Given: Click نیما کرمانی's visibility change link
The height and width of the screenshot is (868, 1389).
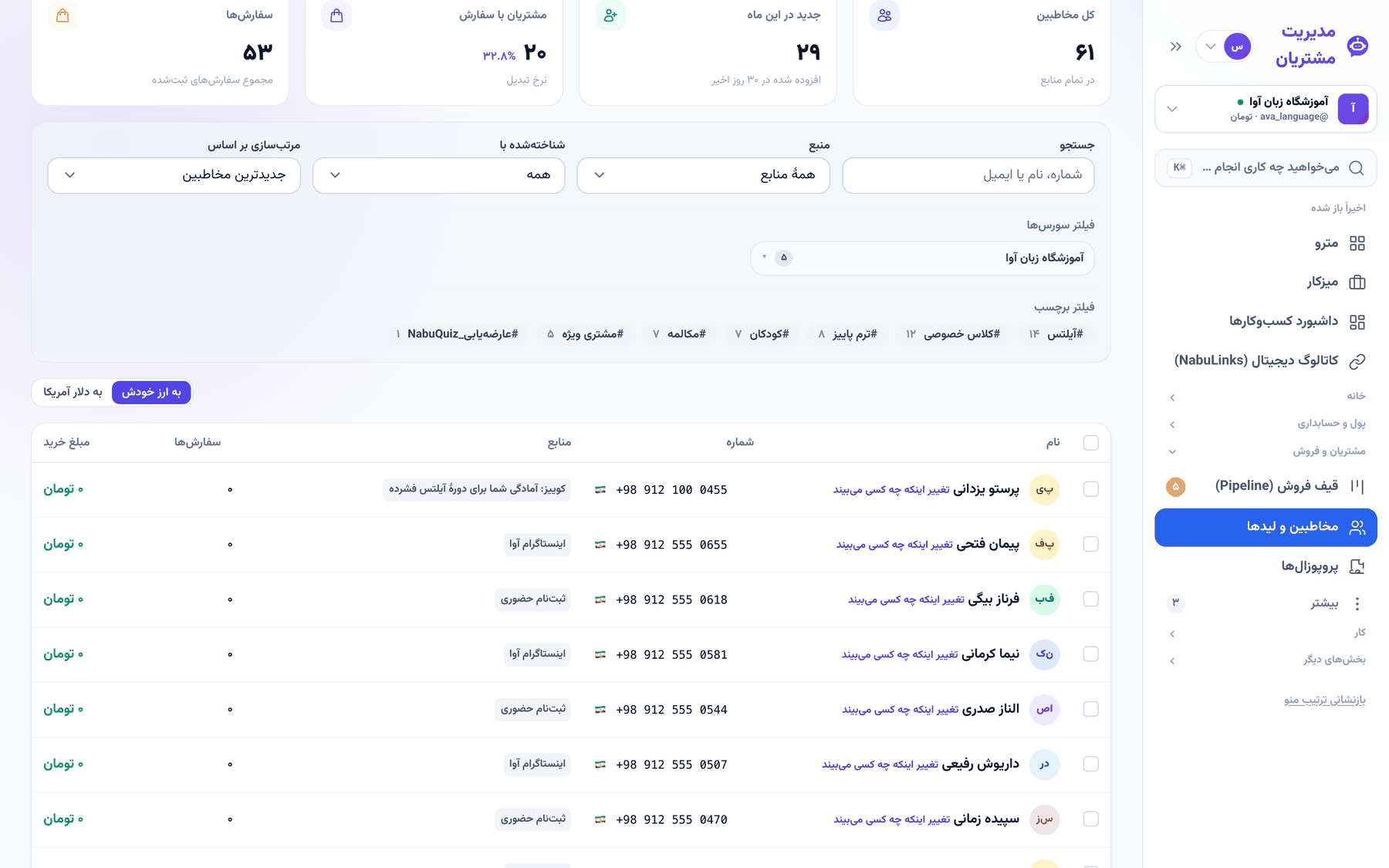Looking at the screenshot, I should point(900,654).
